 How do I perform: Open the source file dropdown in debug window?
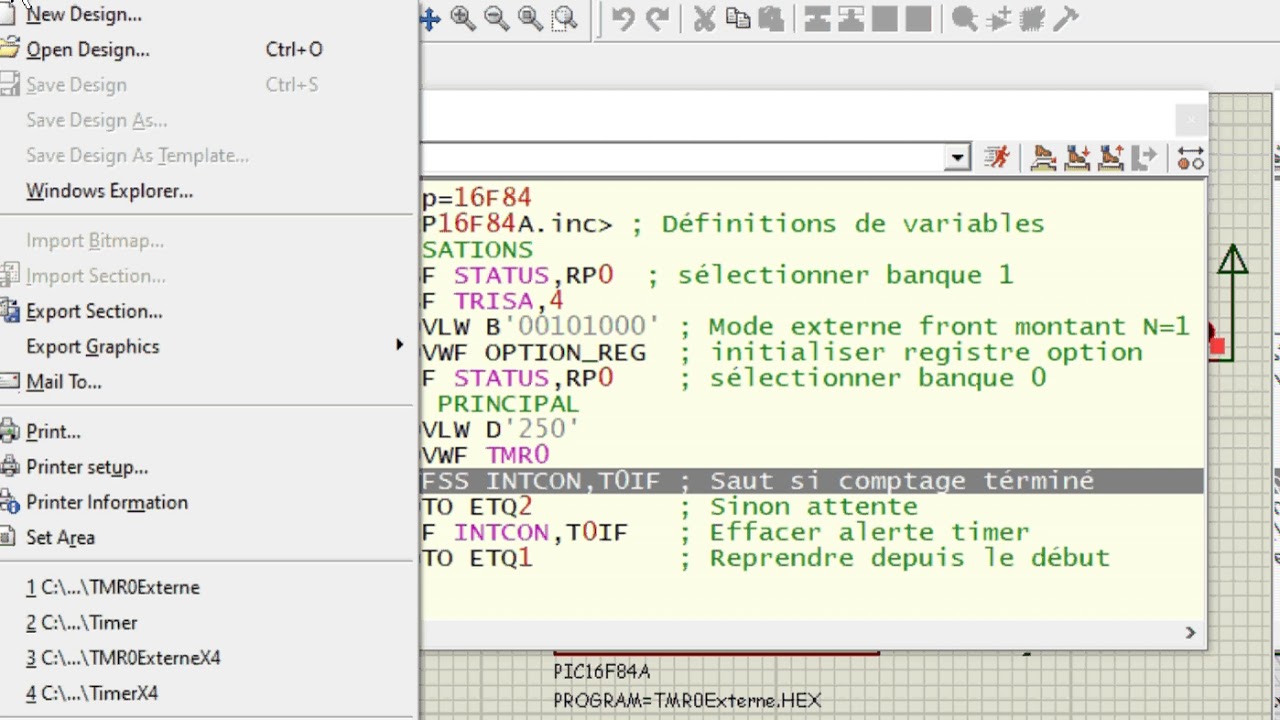click(958, 157)
